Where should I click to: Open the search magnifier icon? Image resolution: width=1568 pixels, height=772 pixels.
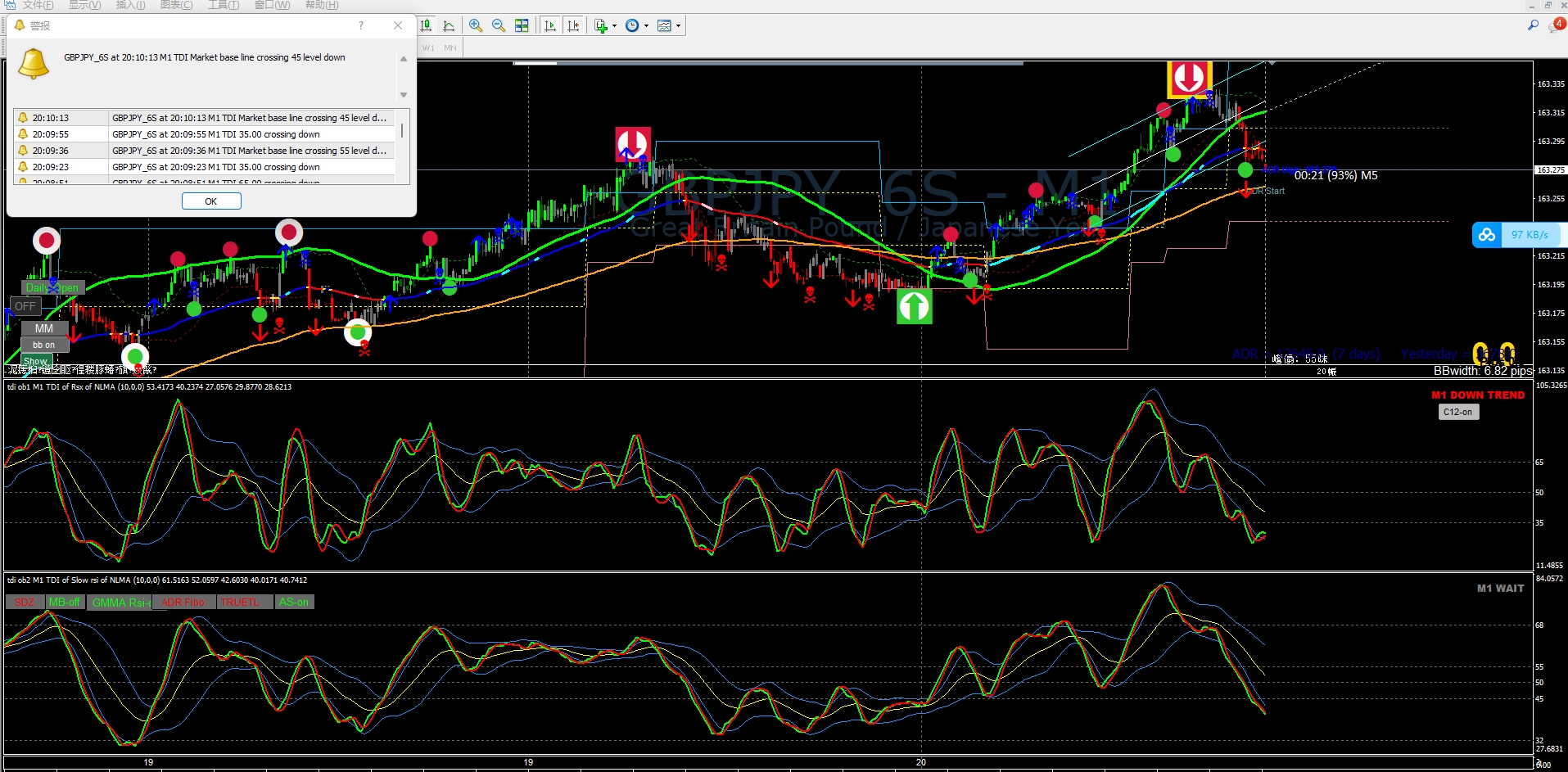tap(1533, 25)
